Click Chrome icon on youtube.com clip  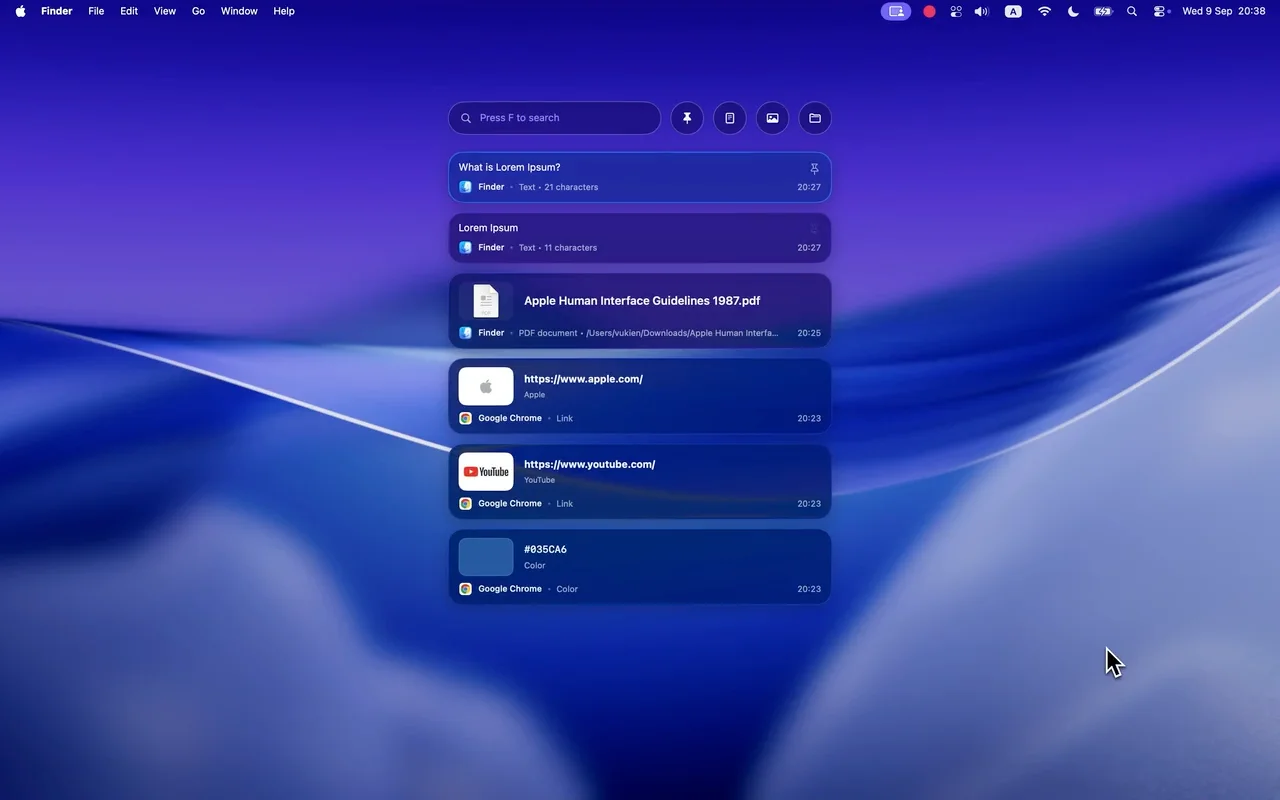pos(465,503)
